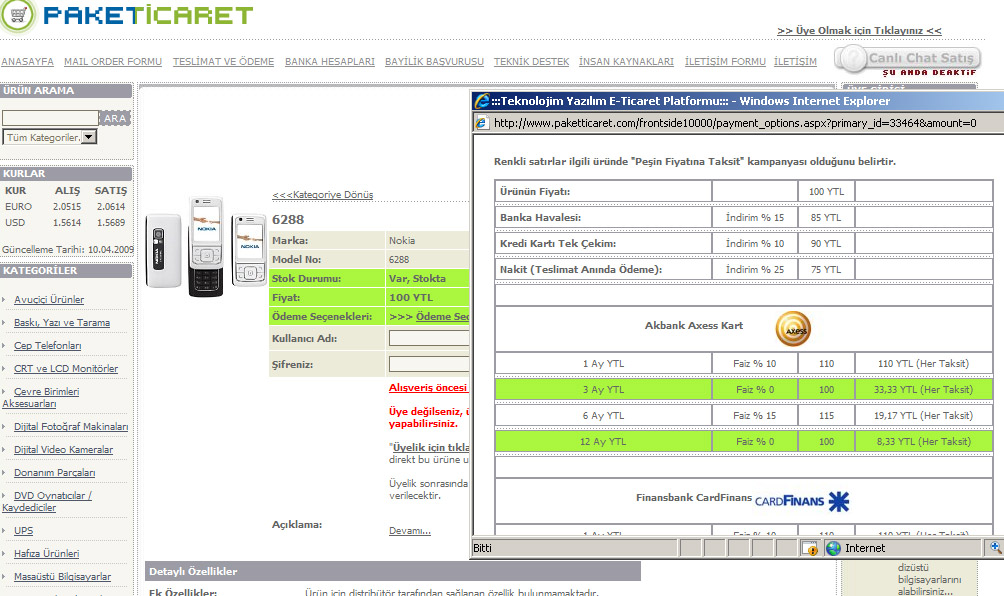Viewport: 1004px width, 596px height.
Task: Open Donanım Parçaları category
Action: click(x=54, y=472)
